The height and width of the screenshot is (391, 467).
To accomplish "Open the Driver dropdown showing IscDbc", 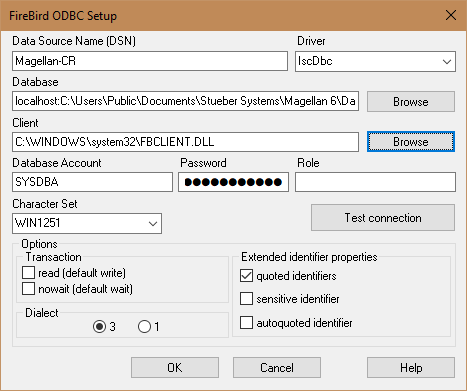I will (375, 61).
